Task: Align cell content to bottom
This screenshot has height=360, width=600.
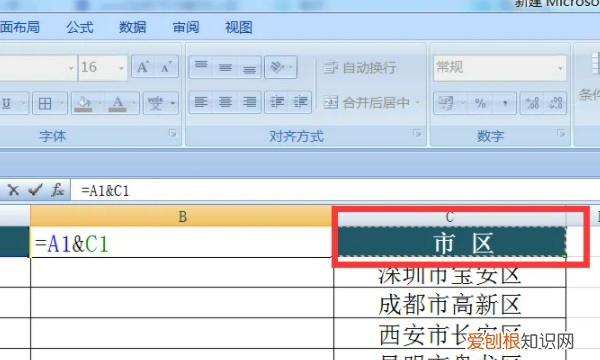Action: point(249,67)
